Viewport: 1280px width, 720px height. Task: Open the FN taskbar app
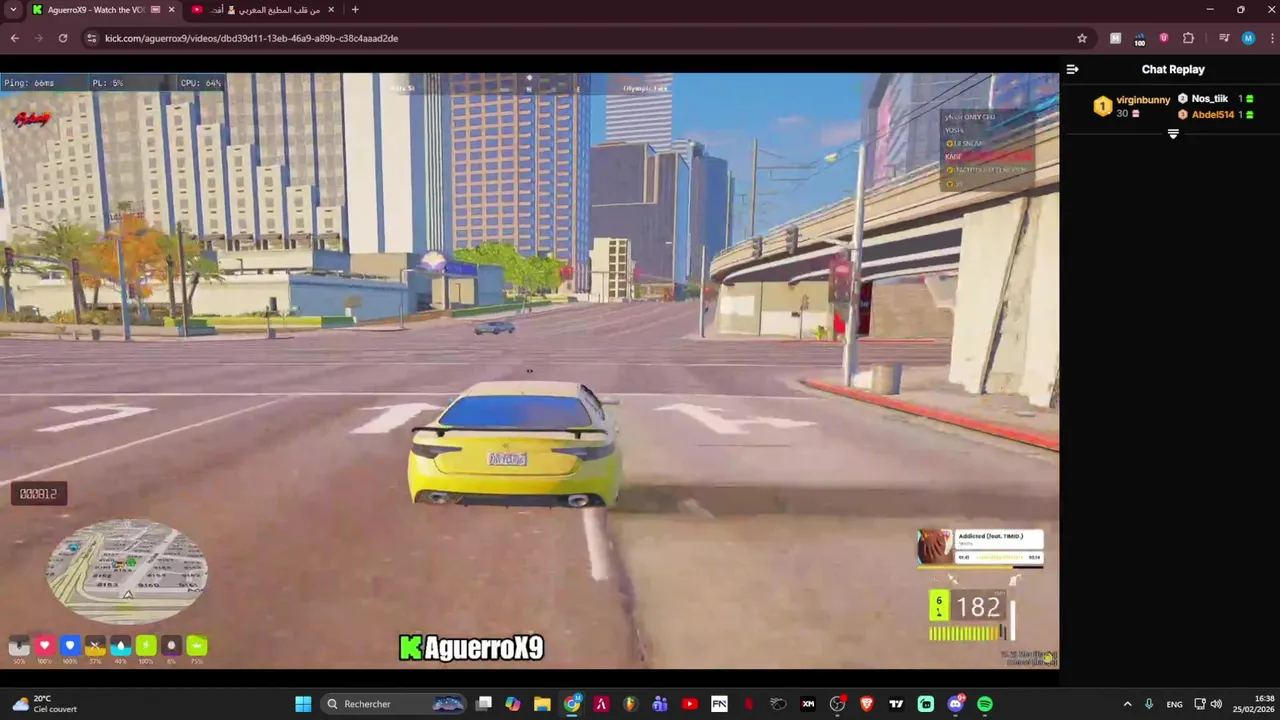coord(719,704)
